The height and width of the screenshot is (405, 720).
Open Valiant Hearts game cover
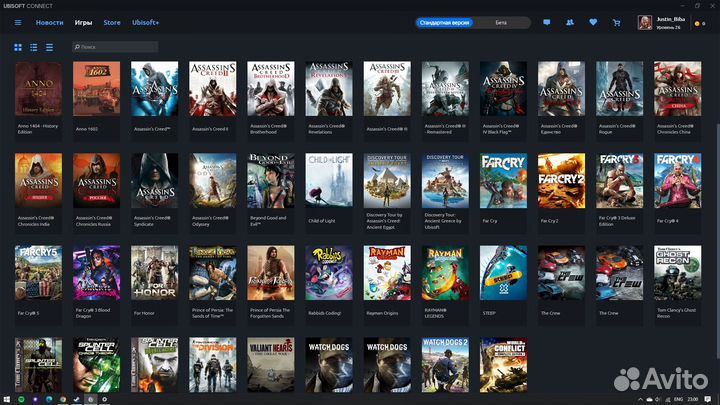pyautogui.click(x=271, y=365)
